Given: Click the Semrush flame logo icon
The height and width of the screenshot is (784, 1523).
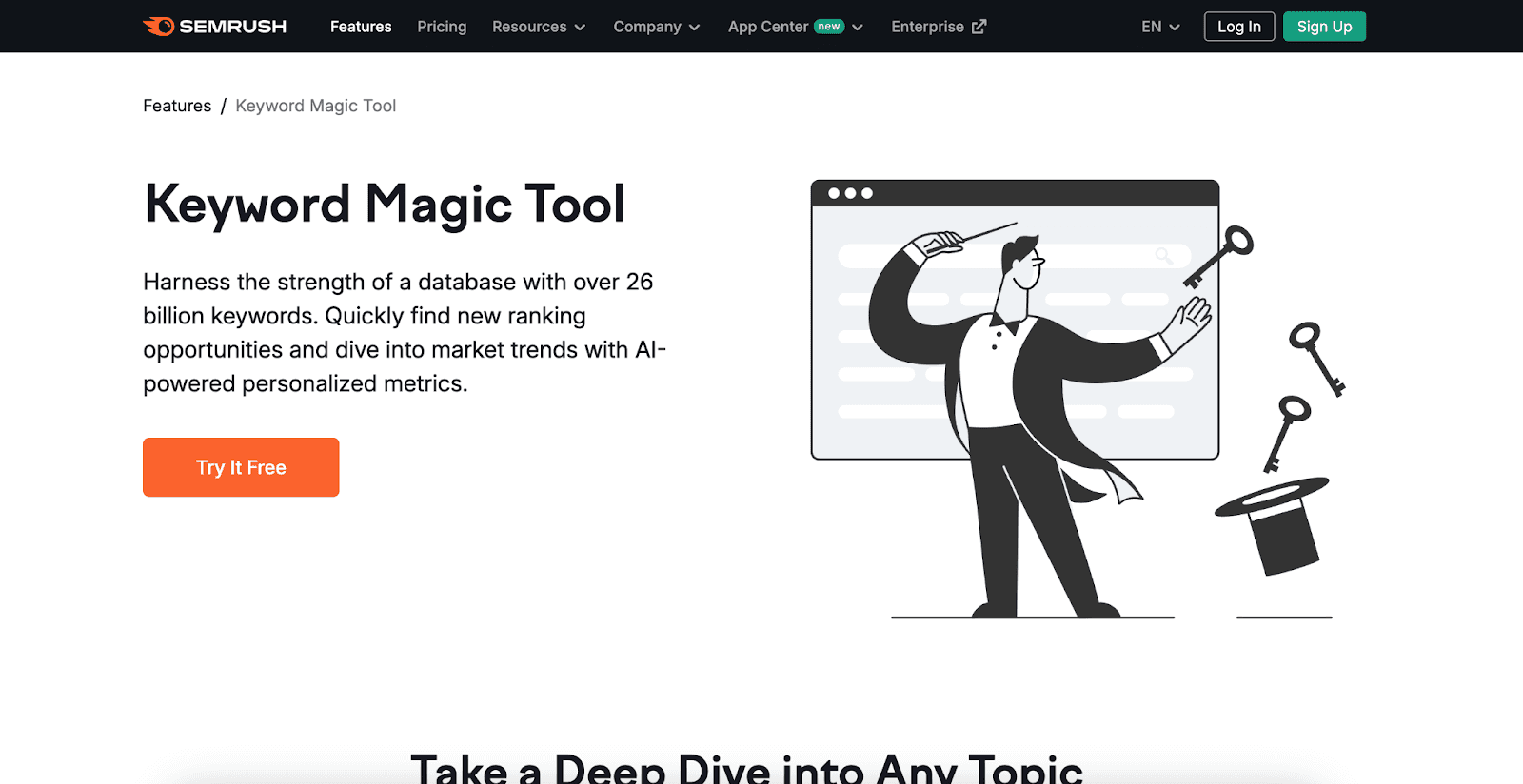Looking at the screenshot, I should [x=159, y=27].
